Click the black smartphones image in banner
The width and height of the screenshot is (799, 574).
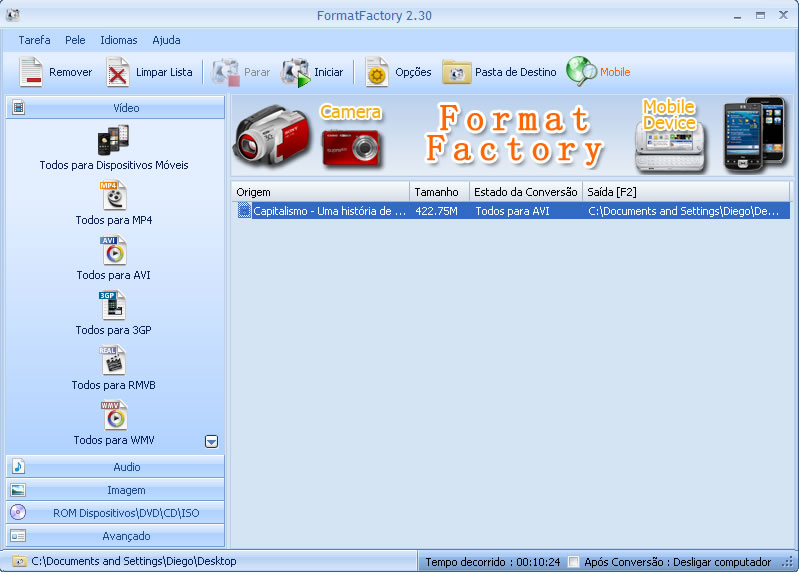pos(754,134)
